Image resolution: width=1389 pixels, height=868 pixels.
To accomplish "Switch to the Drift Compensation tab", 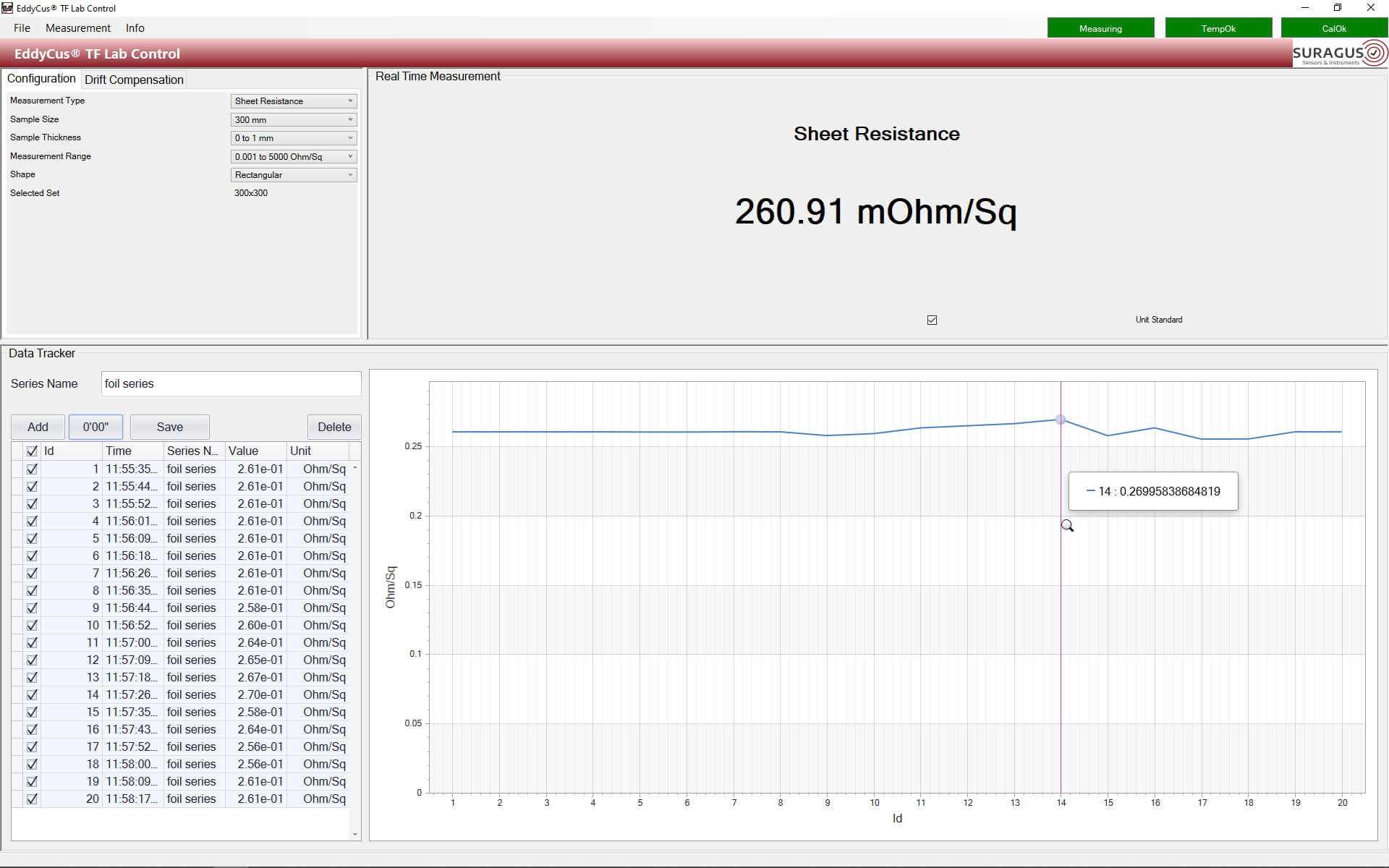I will [134, 80].
